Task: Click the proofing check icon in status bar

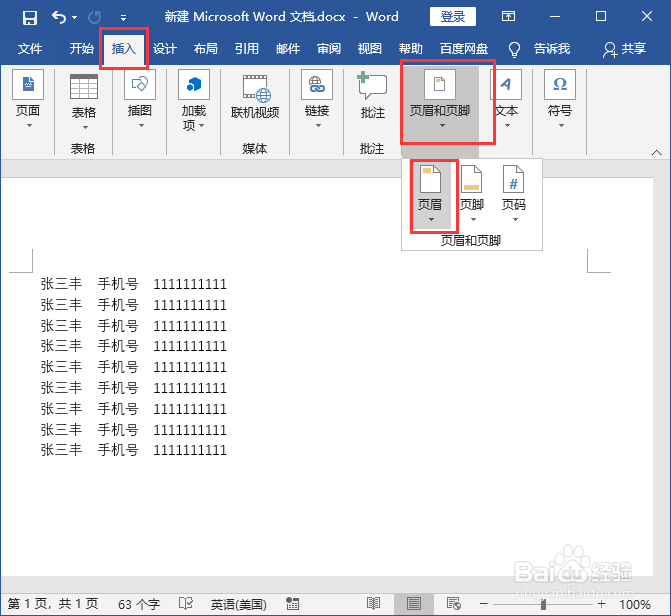Action: click(x=186, y=604)
